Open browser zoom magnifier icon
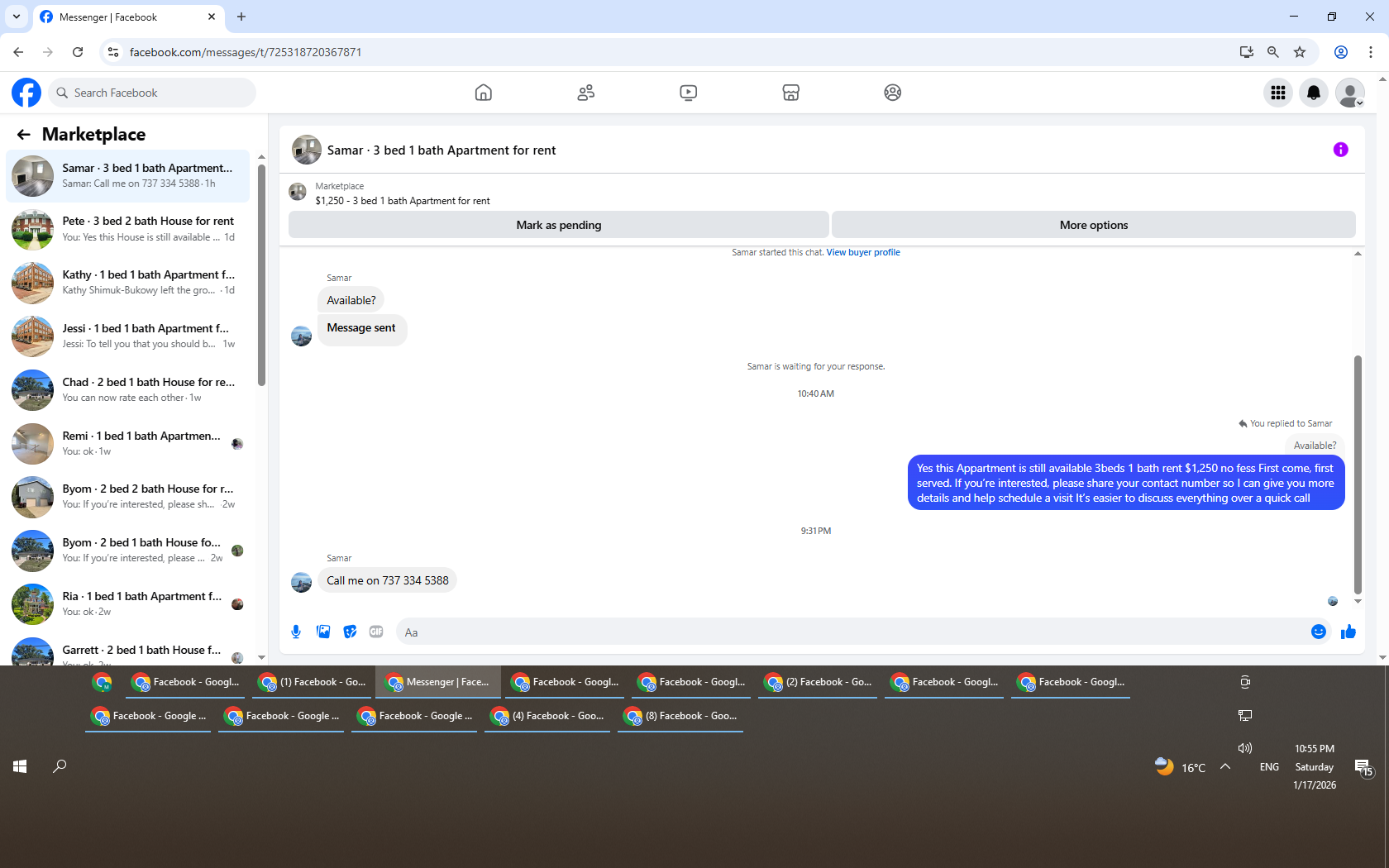1389x868 pixels. pos(1273,52)
